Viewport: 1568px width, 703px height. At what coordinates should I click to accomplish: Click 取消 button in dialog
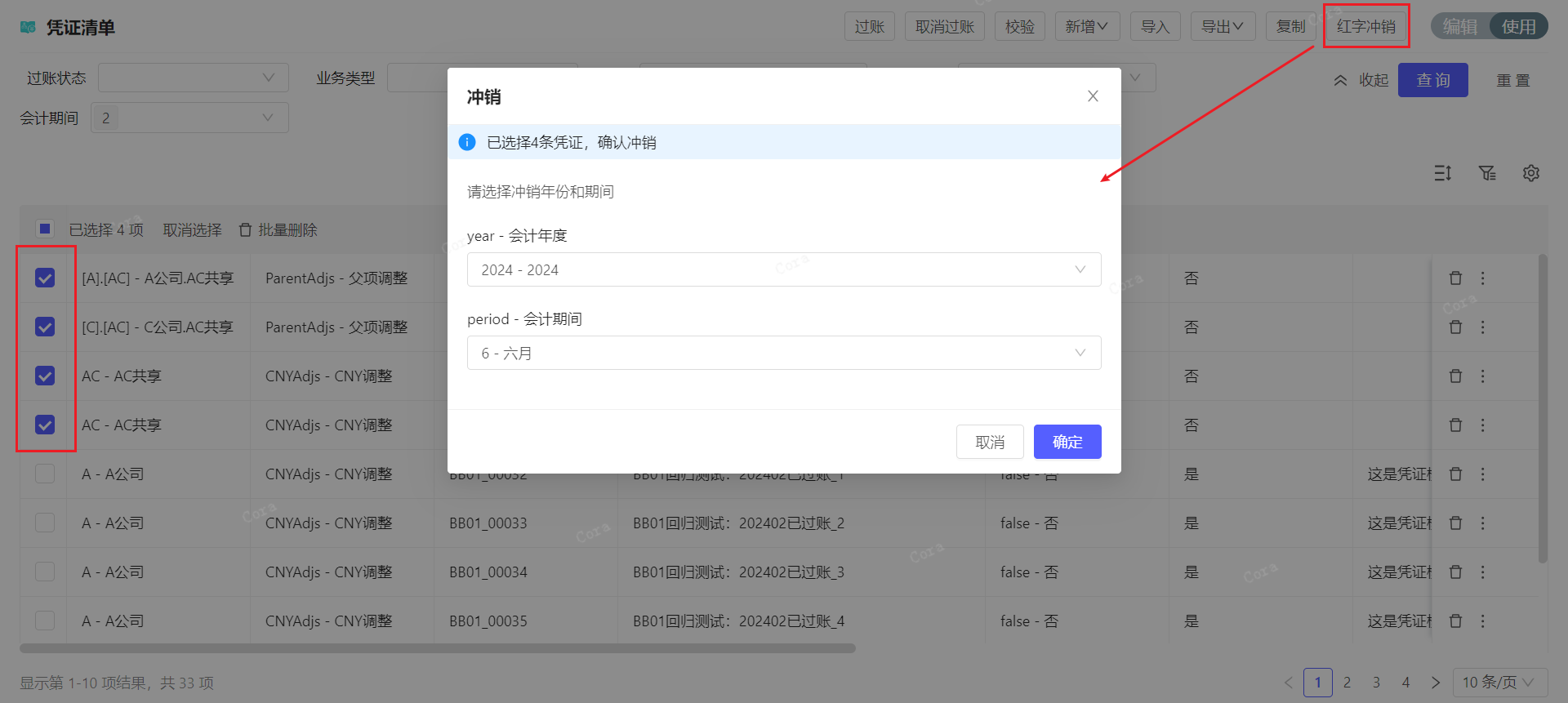(990, 442)
